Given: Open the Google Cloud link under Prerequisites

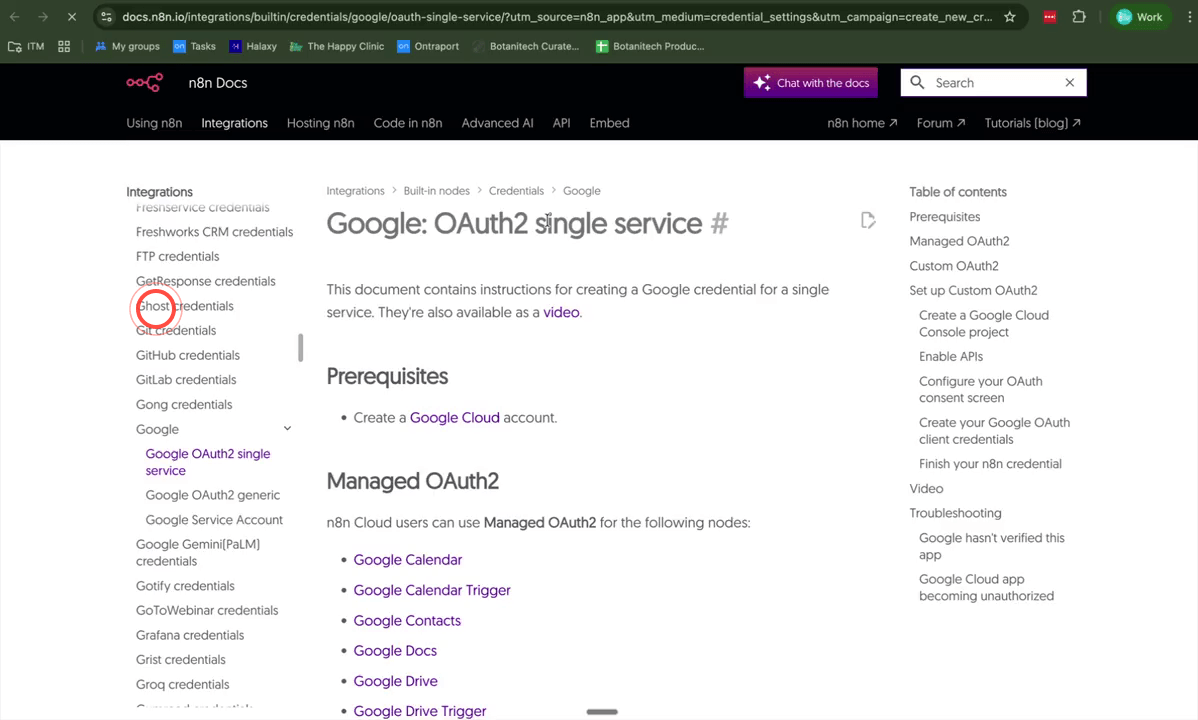Looking at the screenshot, I should [x=454, y=417].
